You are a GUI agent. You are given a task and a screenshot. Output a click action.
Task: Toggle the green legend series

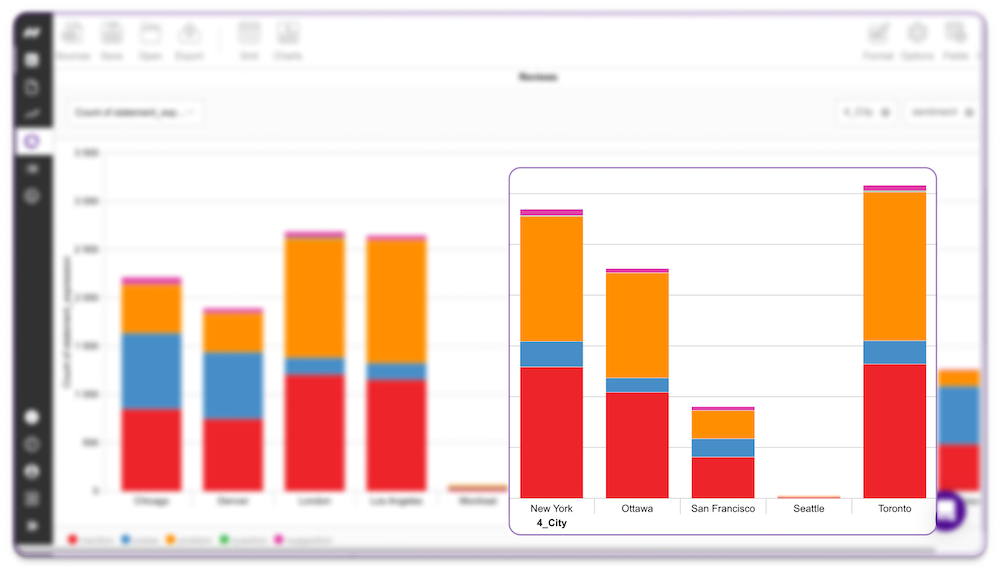[243, 540]
